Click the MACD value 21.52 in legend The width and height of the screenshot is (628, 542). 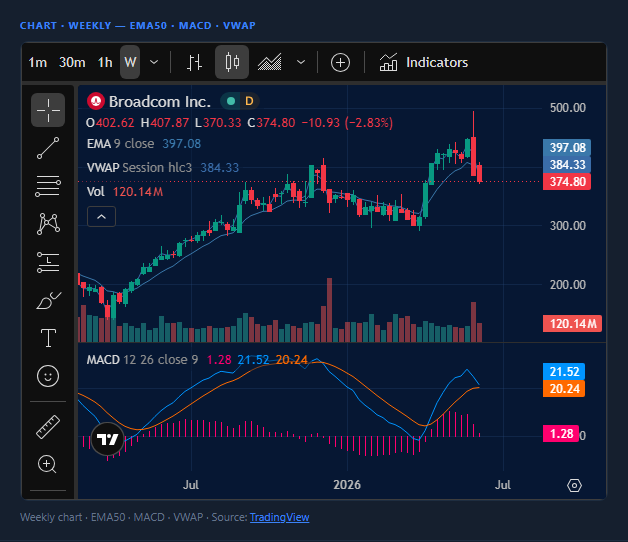(x=253, y=360)
